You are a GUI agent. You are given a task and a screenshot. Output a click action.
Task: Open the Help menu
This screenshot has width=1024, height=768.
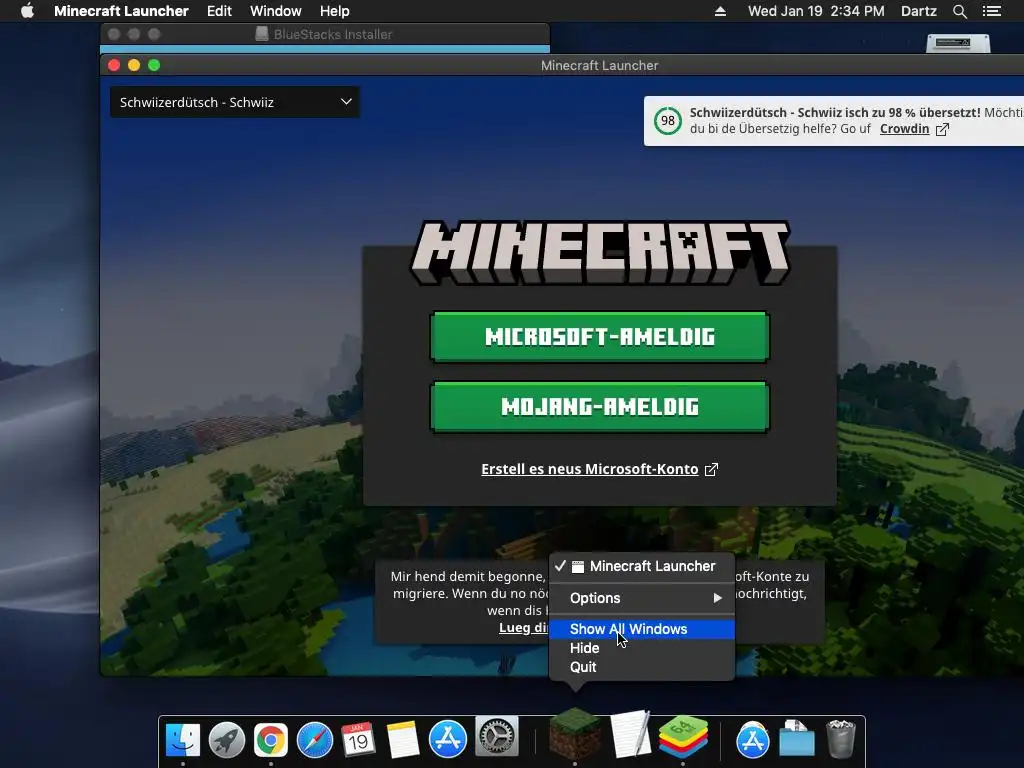(334, 11)
